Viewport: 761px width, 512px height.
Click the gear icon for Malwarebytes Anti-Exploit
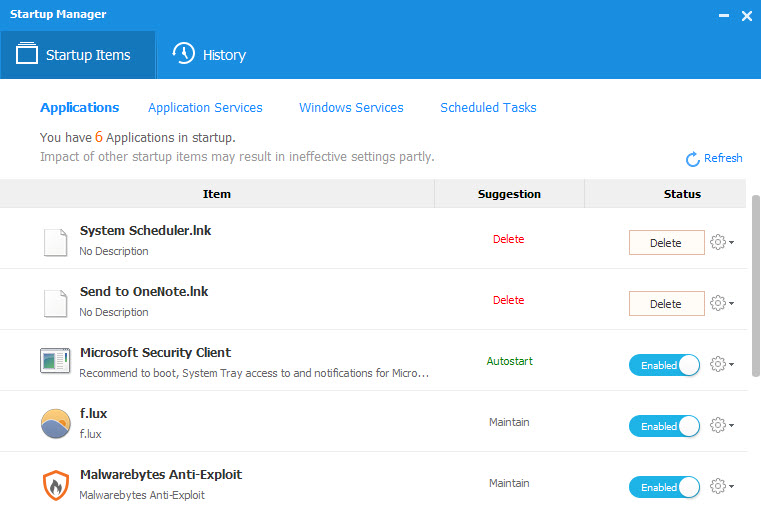[718, 486]
